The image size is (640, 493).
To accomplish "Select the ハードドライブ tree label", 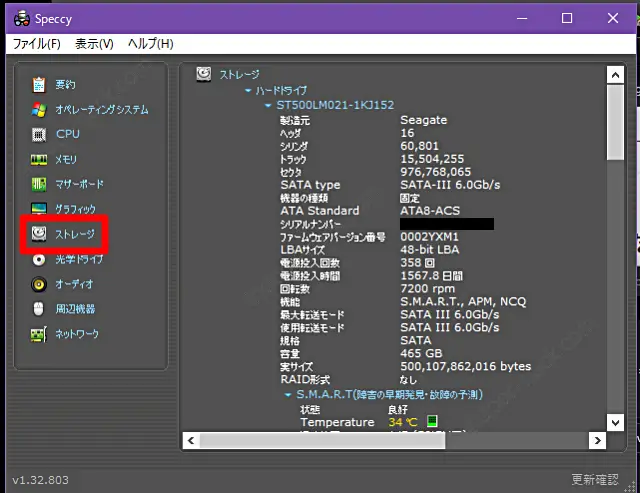I will coord(281,90).
